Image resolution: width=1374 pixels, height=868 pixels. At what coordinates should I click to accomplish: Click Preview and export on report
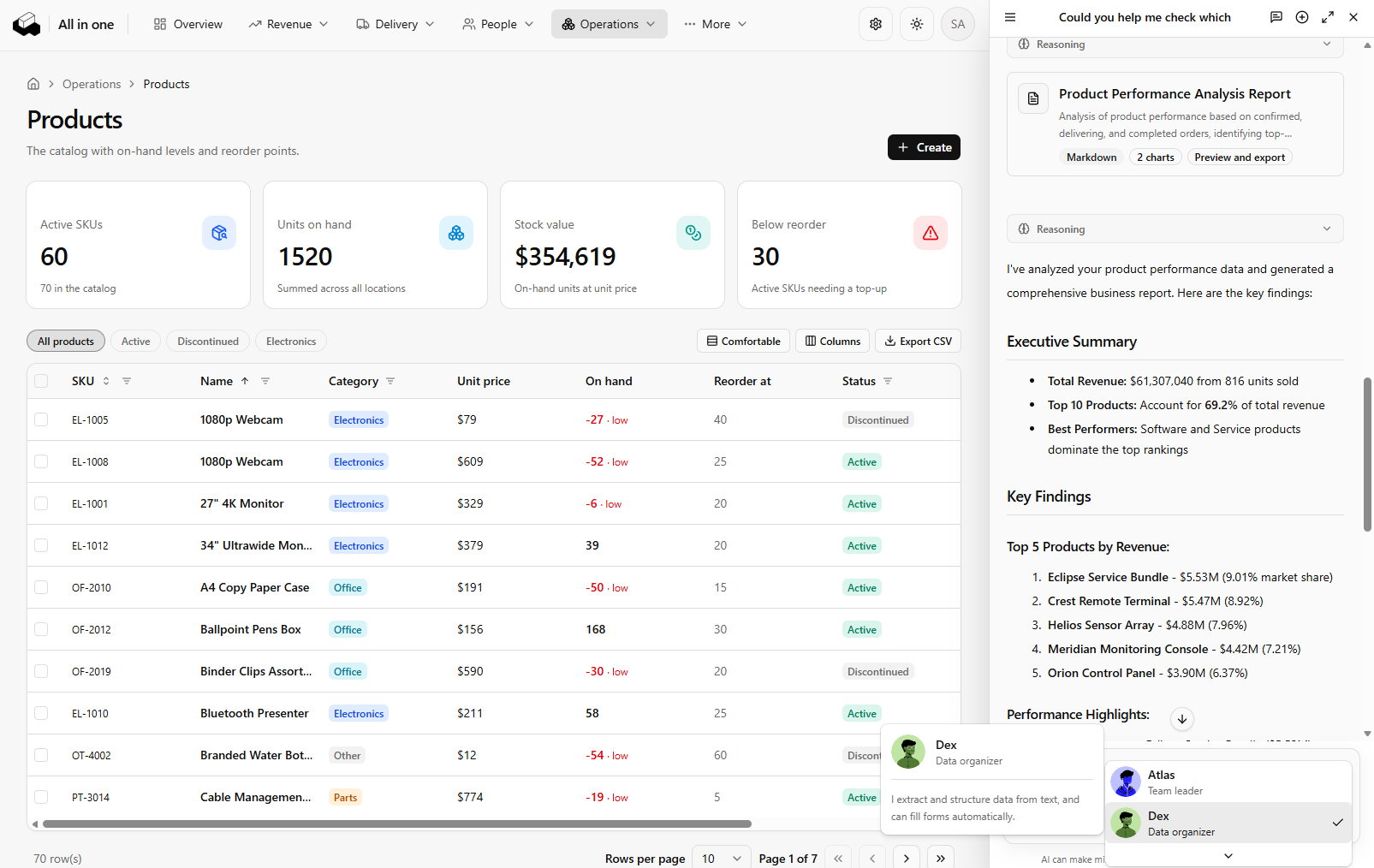coord(1240,157)
